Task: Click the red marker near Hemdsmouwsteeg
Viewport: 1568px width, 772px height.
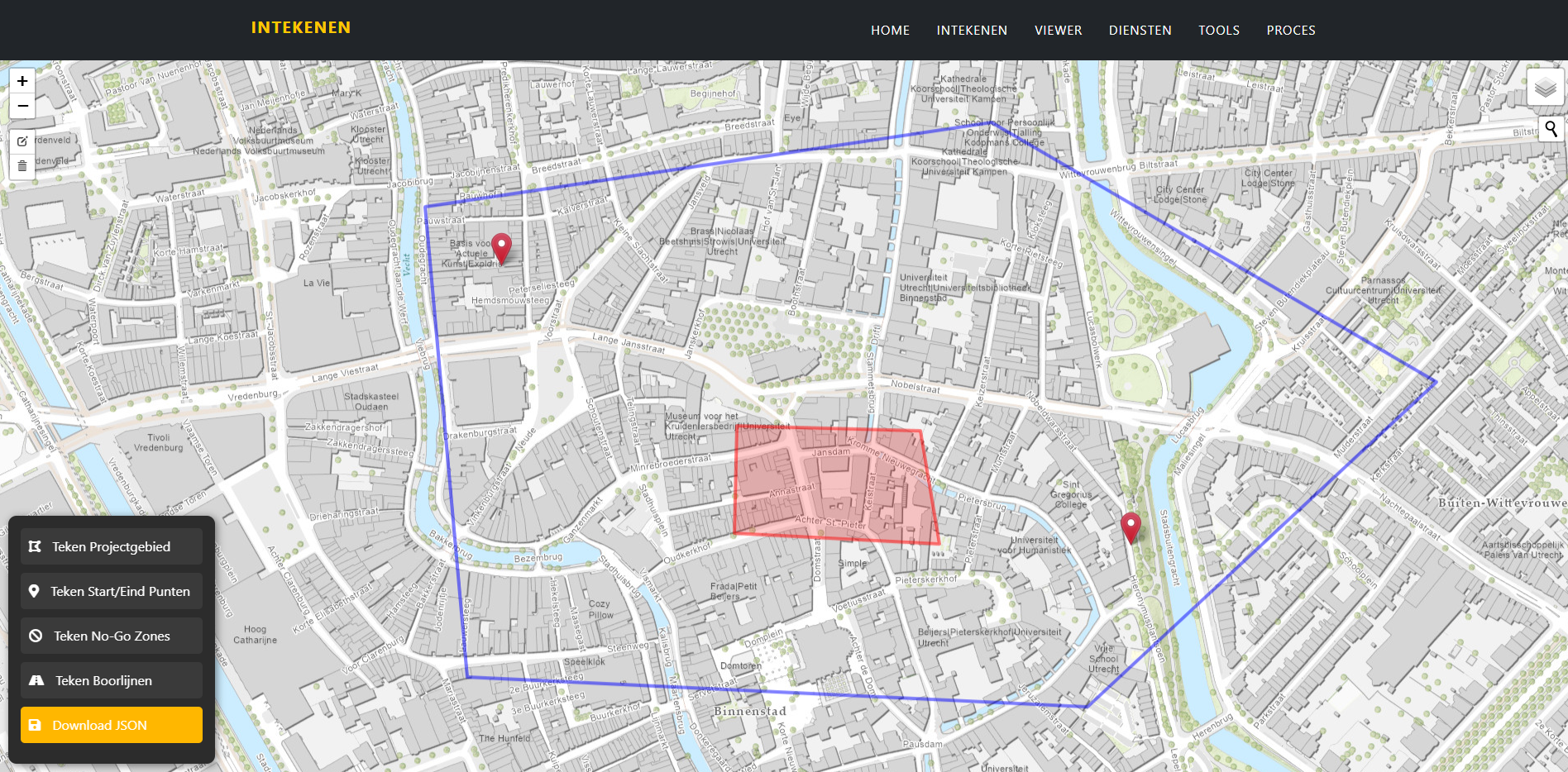Action: [501, 246]
